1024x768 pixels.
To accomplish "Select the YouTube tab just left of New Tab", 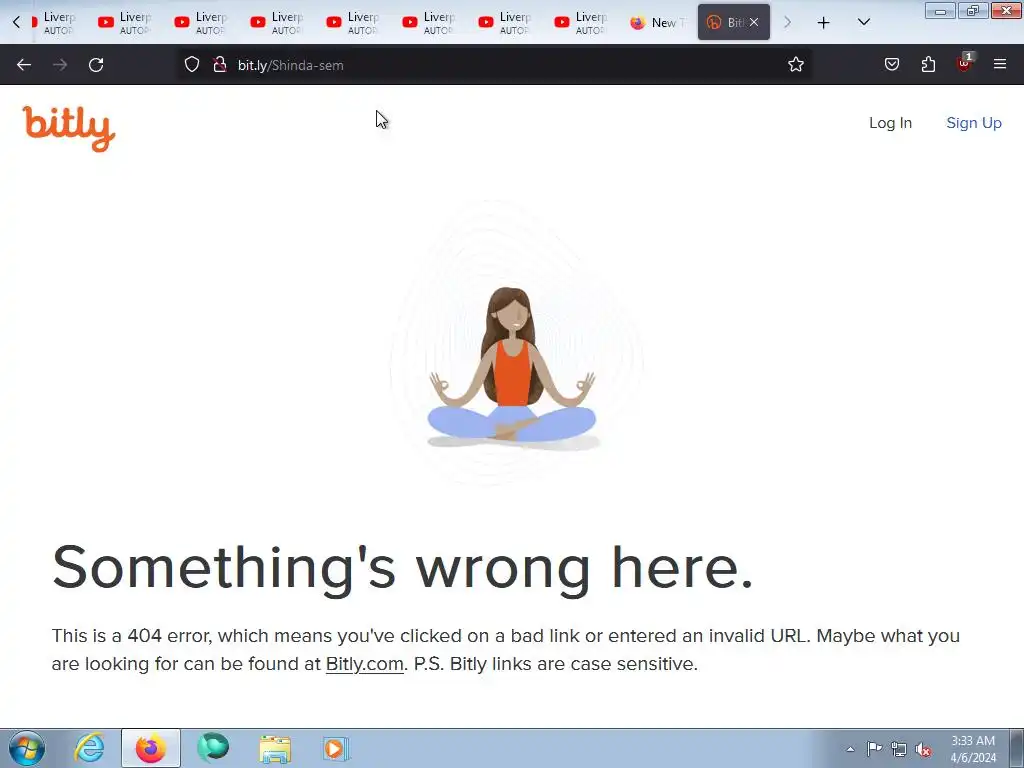I will (581, 22).
